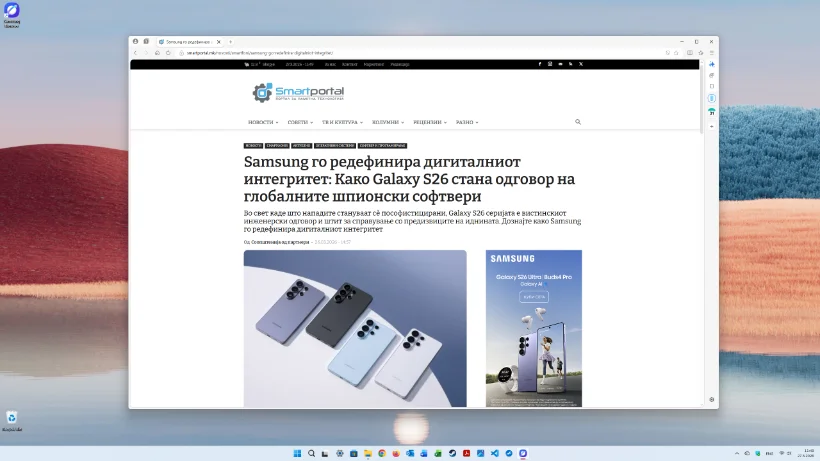The width and height of the screenshot is (820, 461).
Task: Expand the НОВОСТИ dropdown menu
Action: (x=263, y=122)
